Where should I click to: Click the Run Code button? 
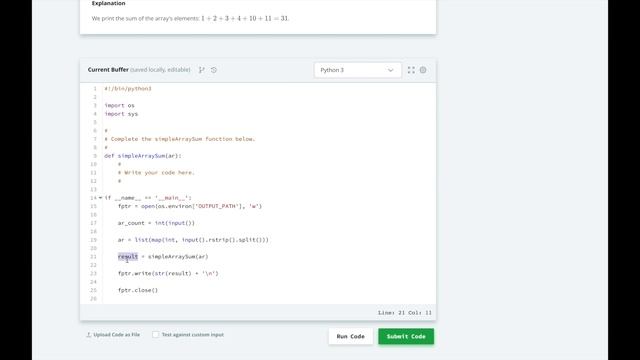pos(351,336)
